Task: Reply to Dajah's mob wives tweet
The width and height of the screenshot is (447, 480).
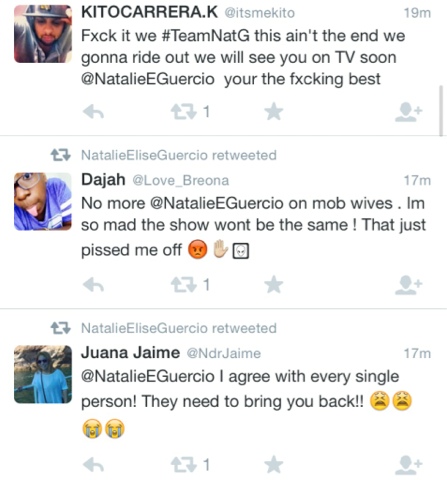Action: click(93, 285)
